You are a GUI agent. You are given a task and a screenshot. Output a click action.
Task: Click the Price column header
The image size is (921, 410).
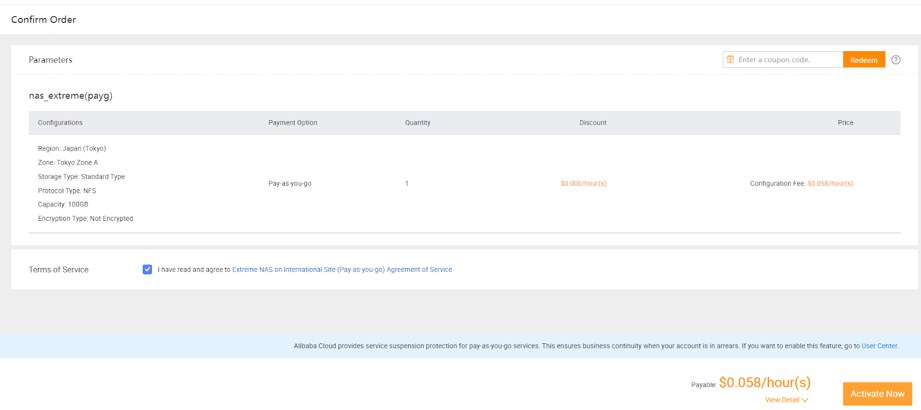point(845,123)
